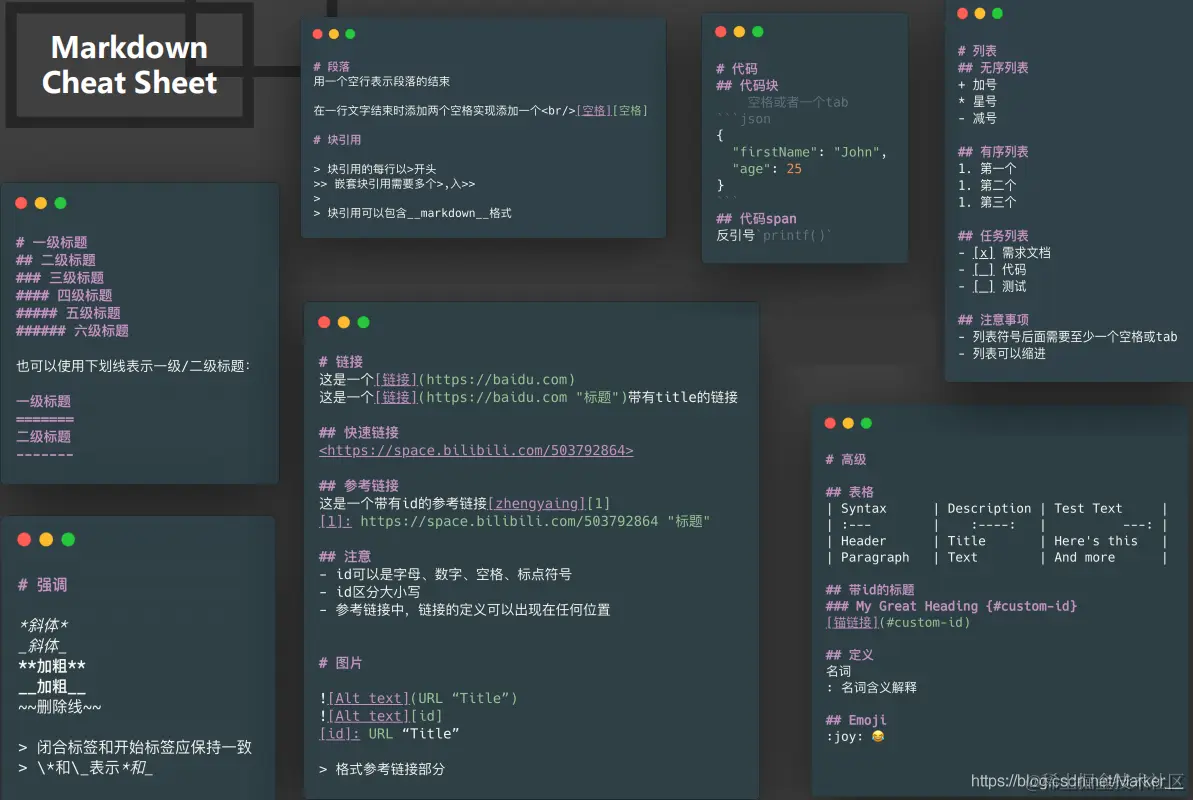
Task: Click the '+ 加号' list item
Action: coord(977,84)
